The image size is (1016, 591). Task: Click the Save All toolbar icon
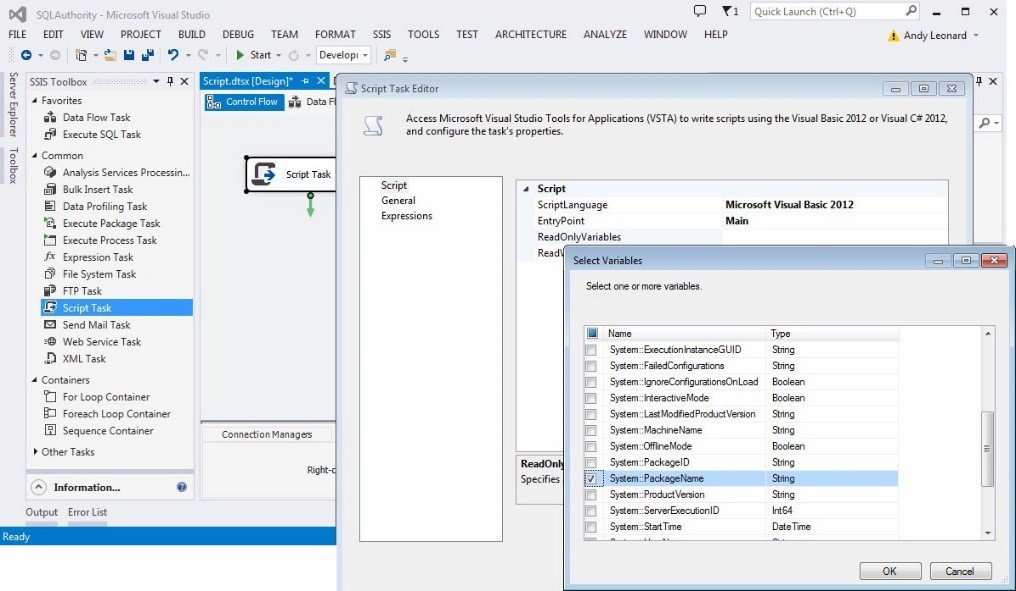click(148, 55)
